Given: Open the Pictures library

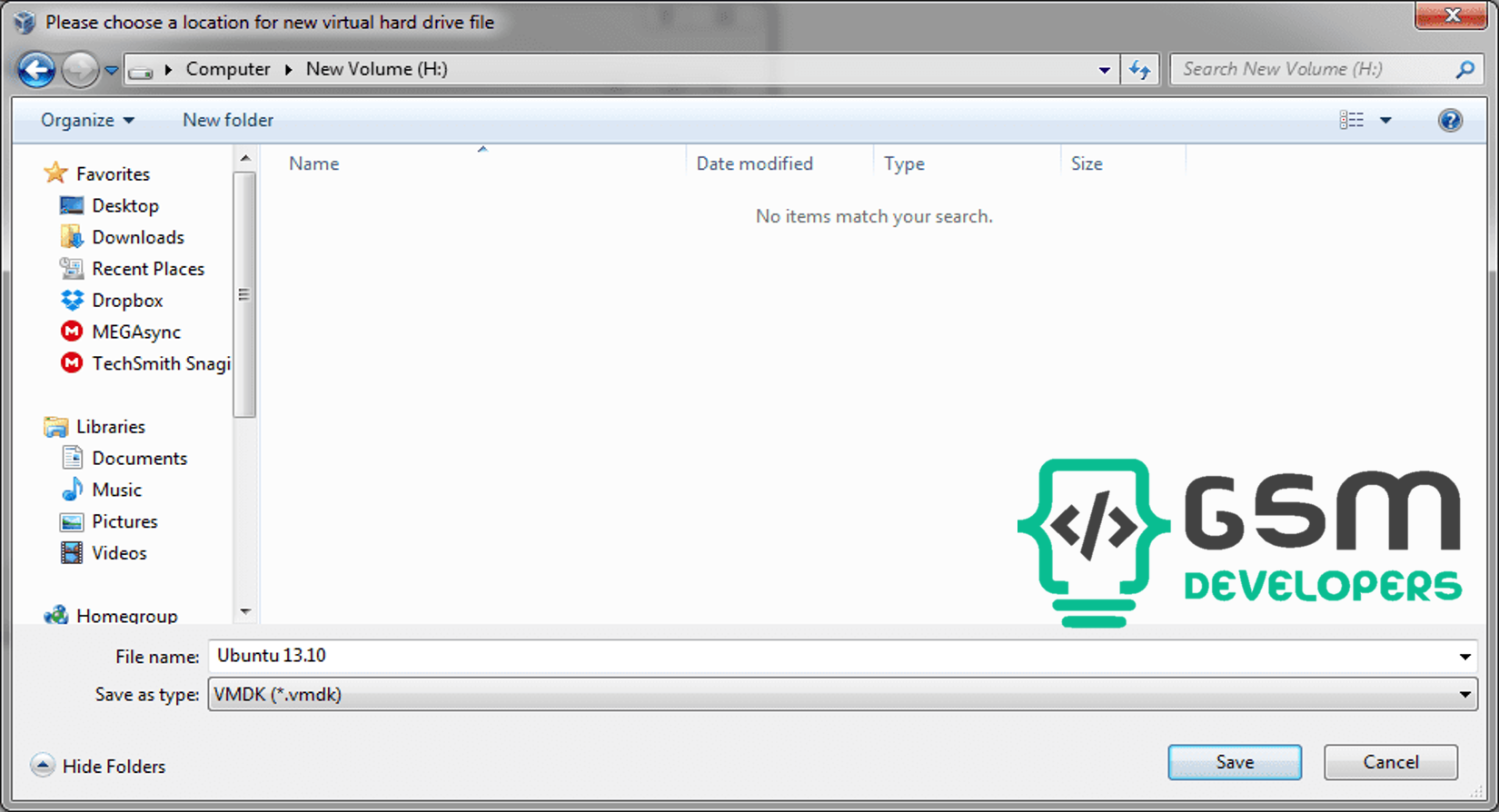Looking at the screenshot, I should (x=124, y=521).
